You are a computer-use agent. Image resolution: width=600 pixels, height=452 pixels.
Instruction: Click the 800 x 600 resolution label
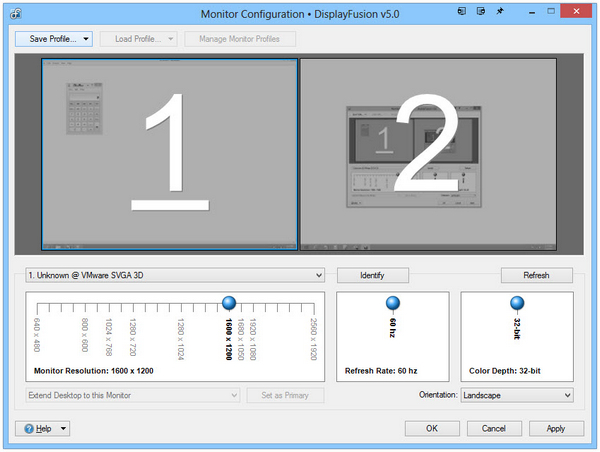coord(85,335)
